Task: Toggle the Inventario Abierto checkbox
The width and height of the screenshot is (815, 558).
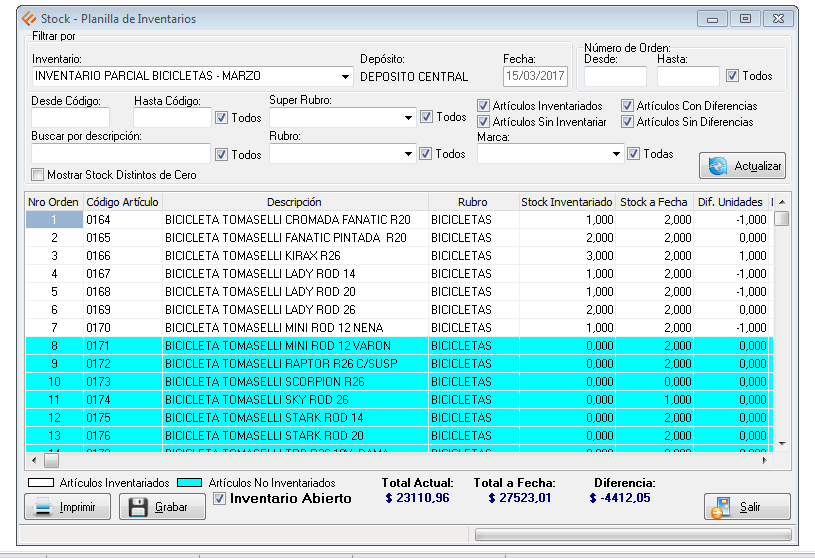Action: 220,498
